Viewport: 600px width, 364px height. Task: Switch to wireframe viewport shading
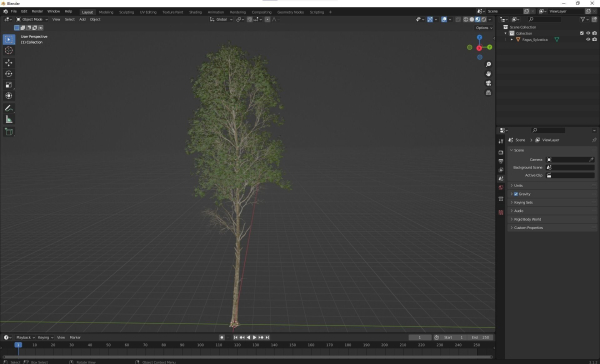coord(465,19)
